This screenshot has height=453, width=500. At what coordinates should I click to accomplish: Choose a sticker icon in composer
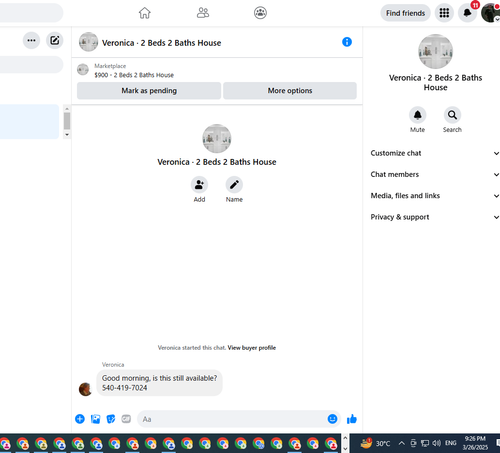pos(111,419)
